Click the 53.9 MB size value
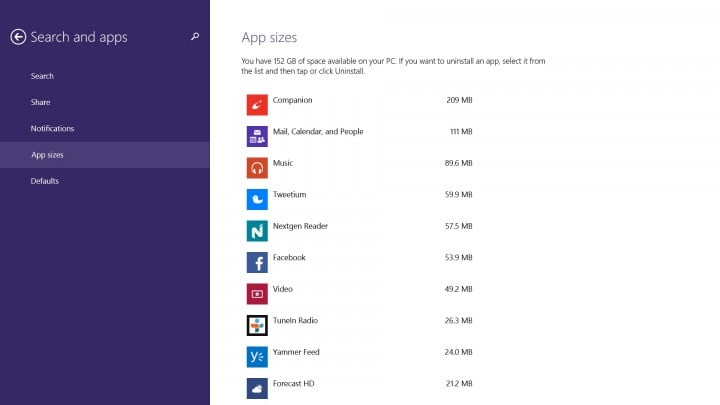 pos(458,258)
